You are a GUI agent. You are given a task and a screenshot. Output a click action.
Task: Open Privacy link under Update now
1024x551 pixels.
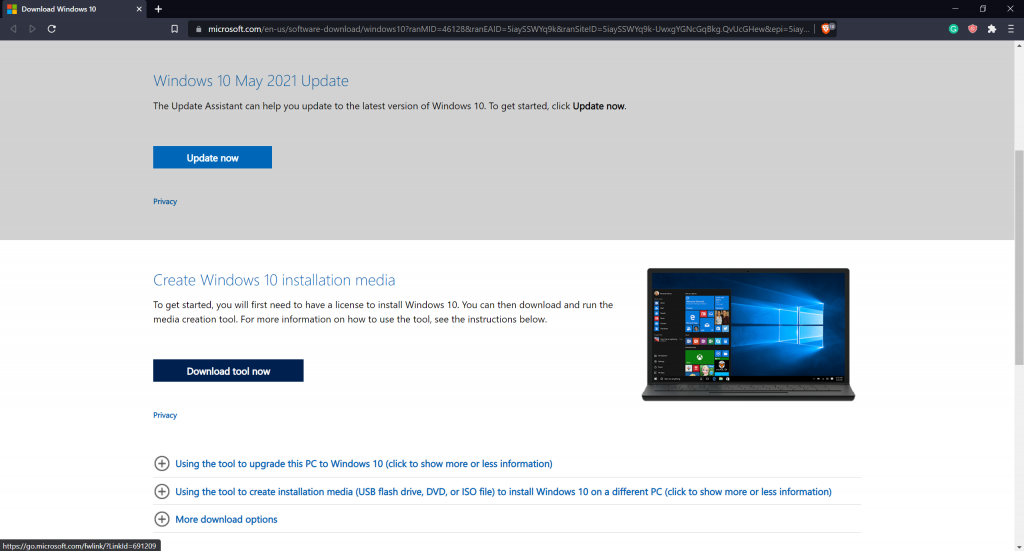pos(165,202)
